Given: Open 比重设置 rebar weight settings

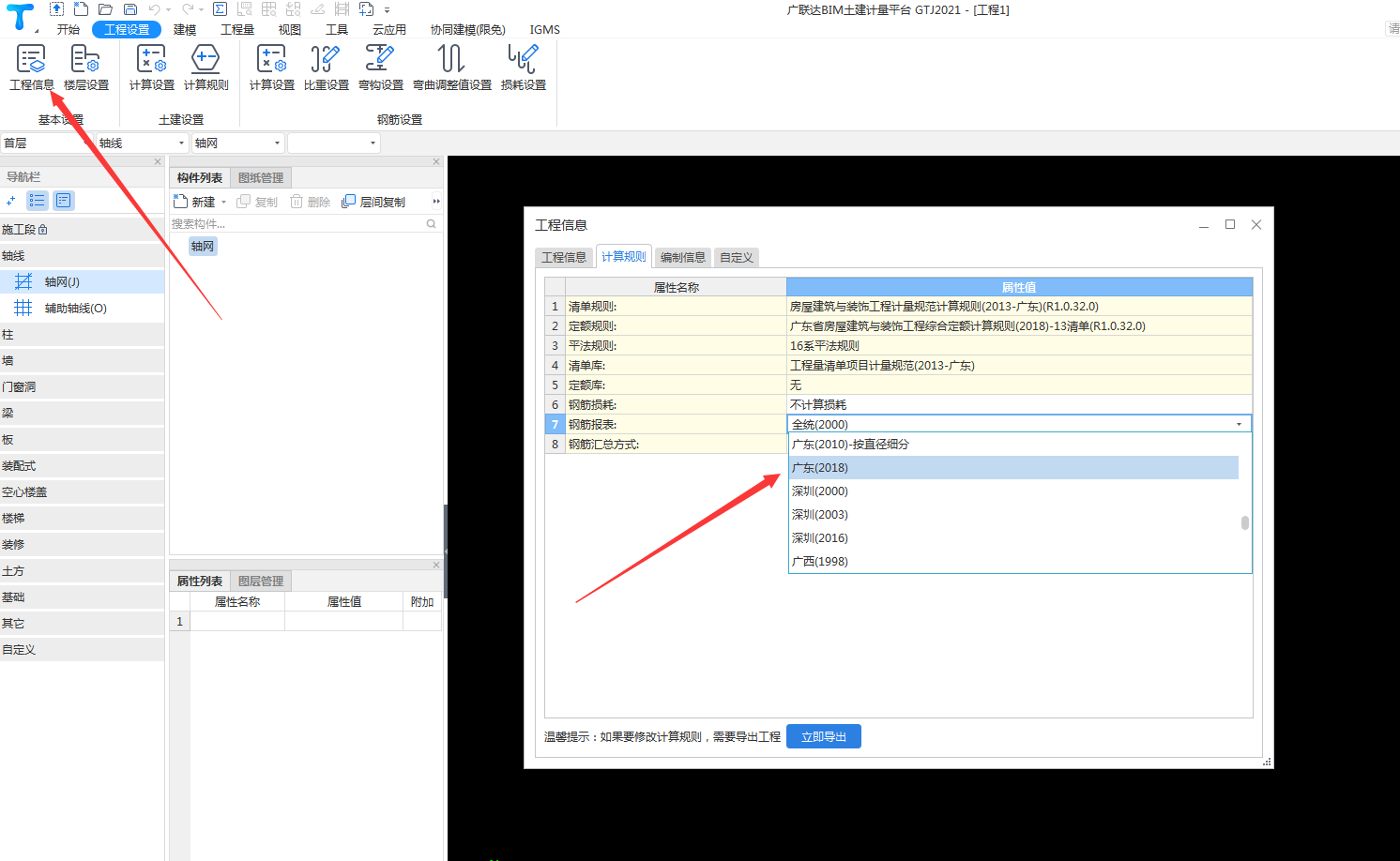Looking at the screenshot, I should (x=327, y=68).
